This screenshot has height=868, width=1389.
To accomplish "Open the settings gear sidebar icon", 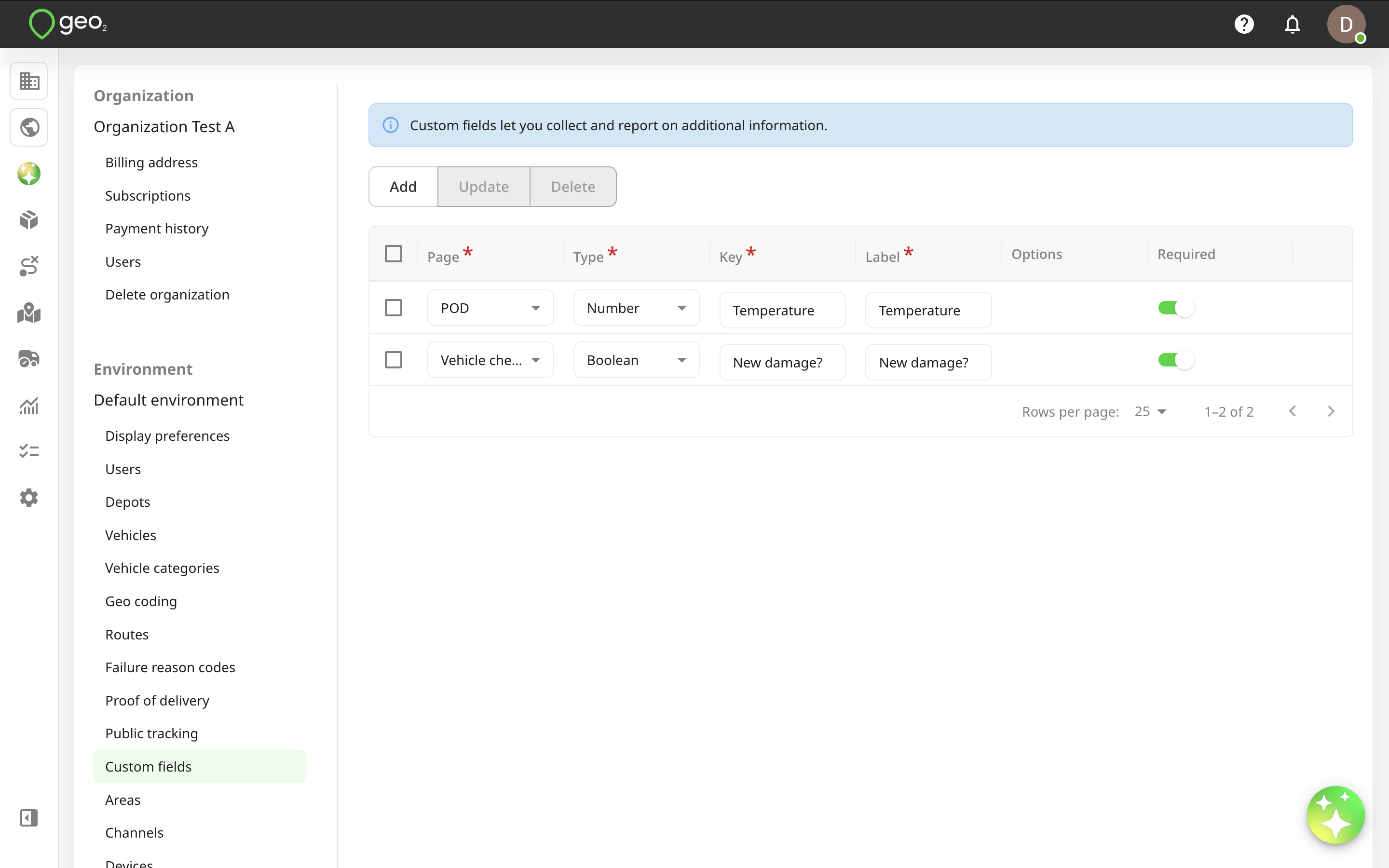I will 29,498.
